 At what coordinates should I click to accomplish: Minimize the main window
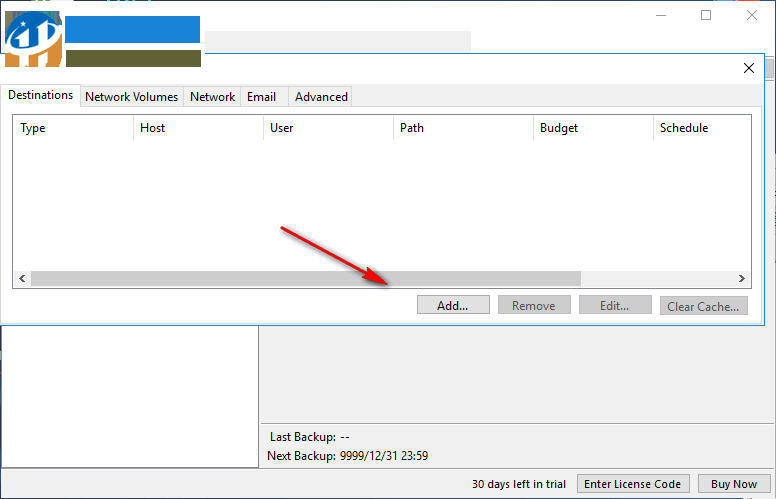[x=661, y=15]
